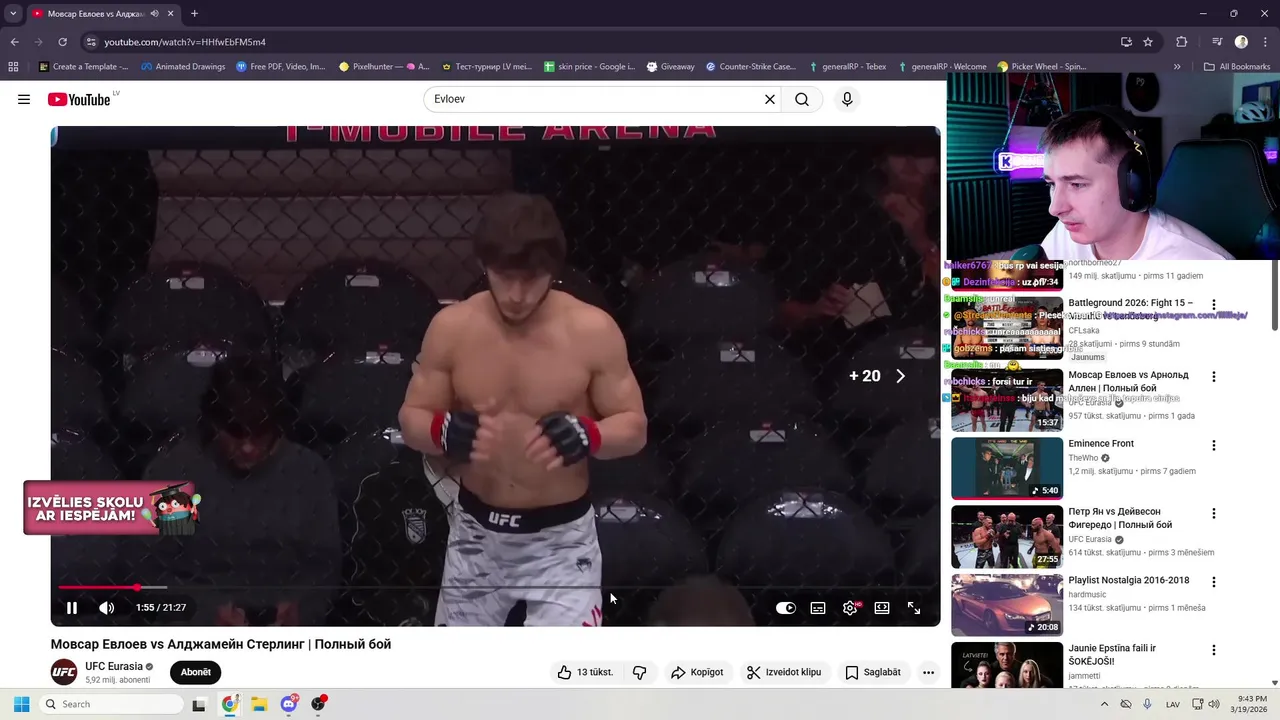Image resolution: width=1280 pixels, height=720 pixels.
Task: Pause the video playback
Action: 72,608
